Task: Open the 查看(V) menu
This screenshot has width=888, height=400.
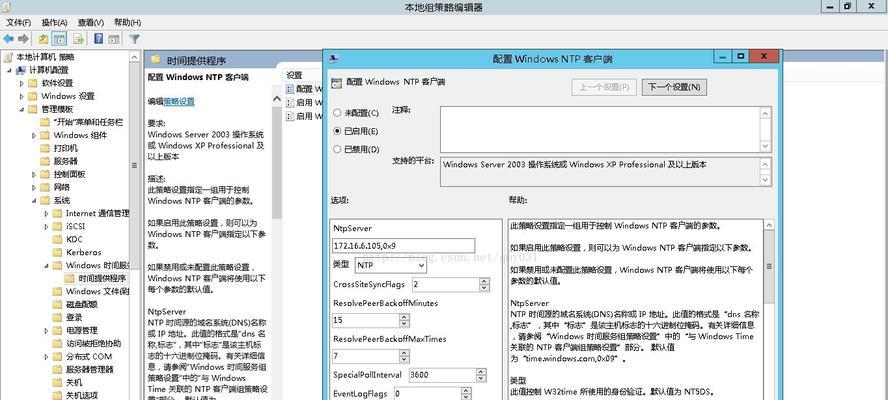Action: coord(91,22)
